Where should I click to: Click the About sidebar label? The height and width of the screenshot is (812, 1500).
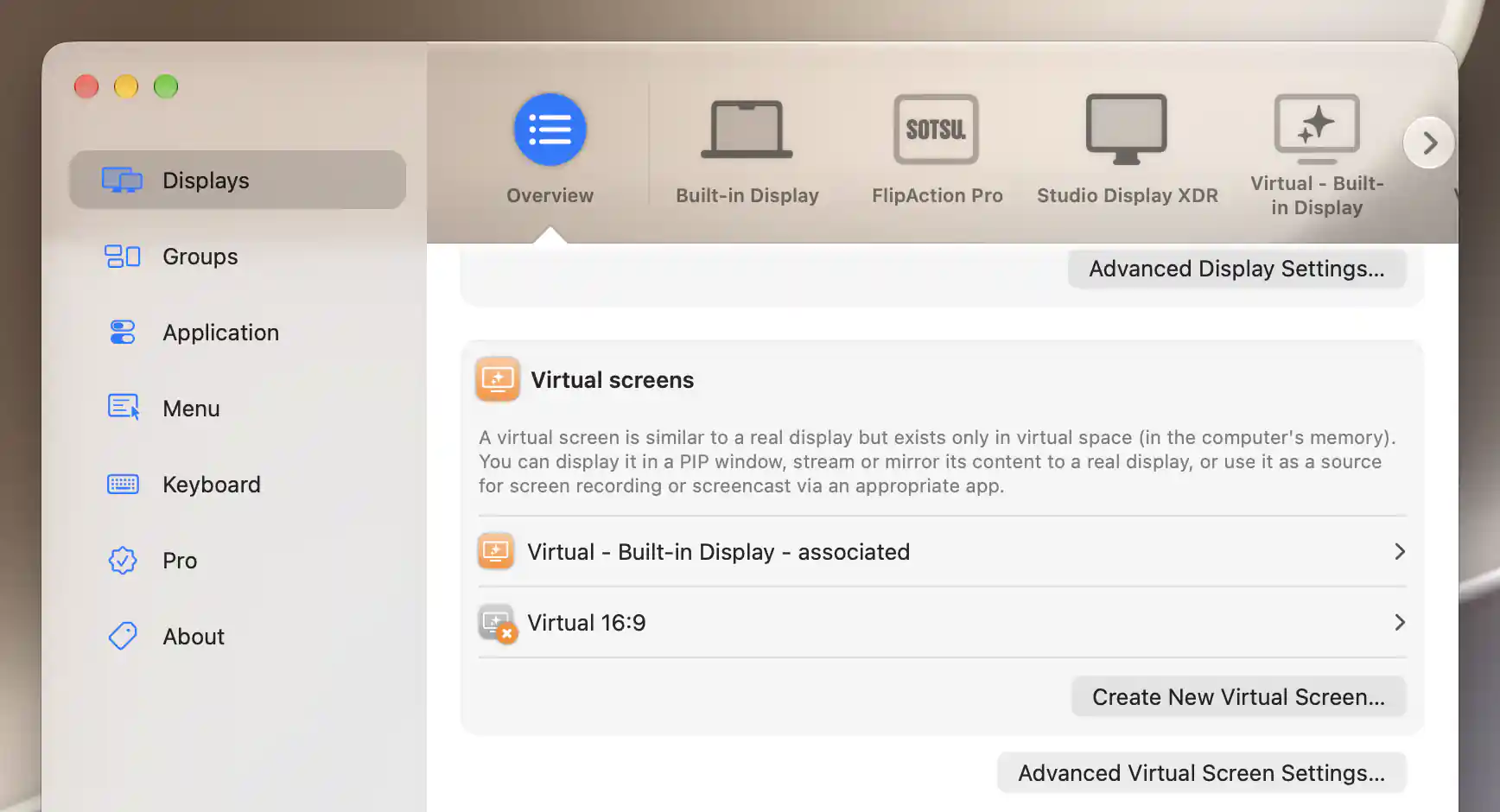194,637
